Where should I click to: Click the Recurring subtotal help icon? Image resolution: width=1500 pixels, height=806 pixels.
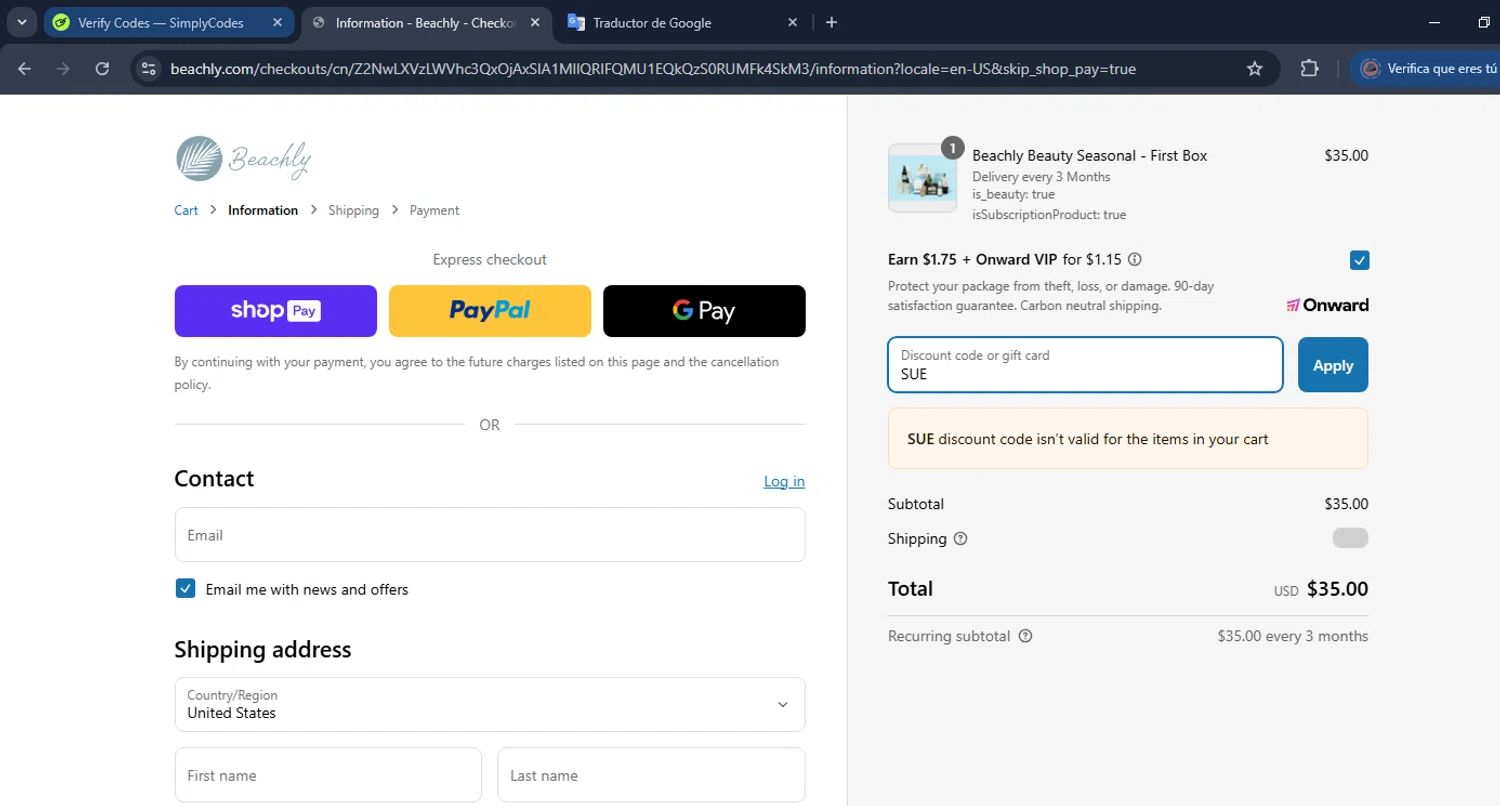(1025, 636)
